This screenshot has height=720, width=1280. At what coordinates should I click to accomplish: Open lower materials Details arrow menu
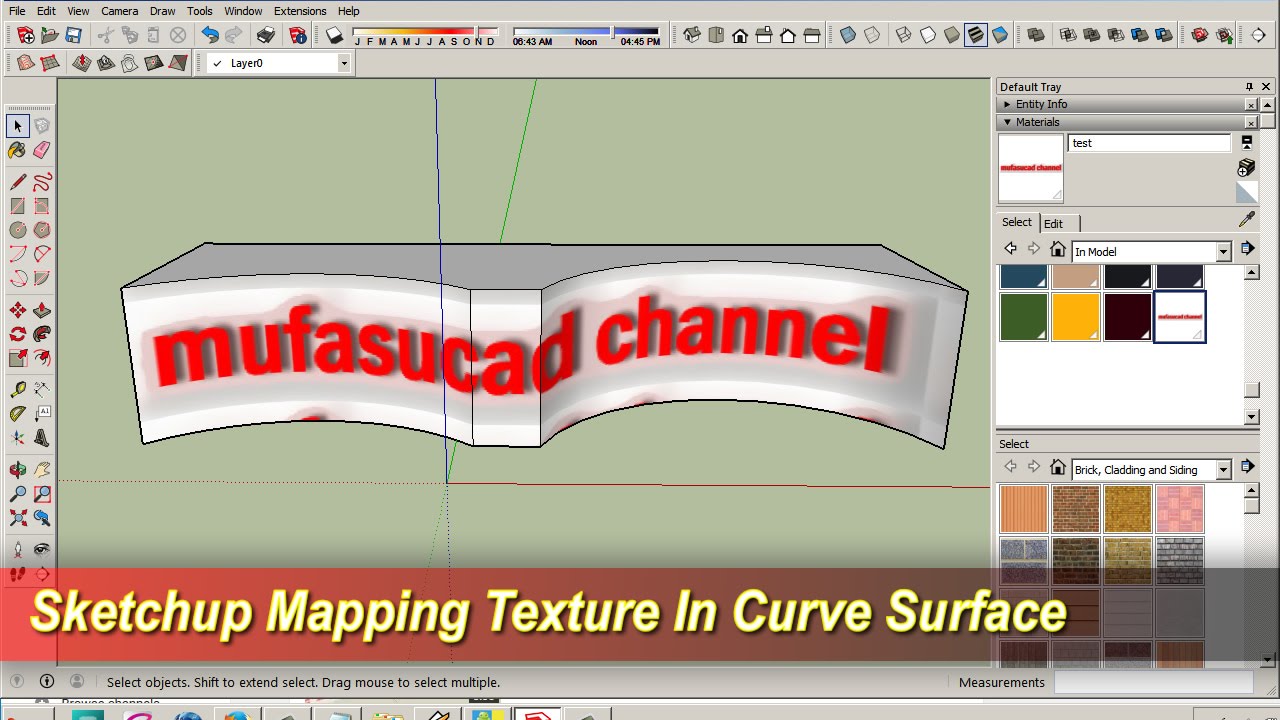click(x=1247, y=466)
